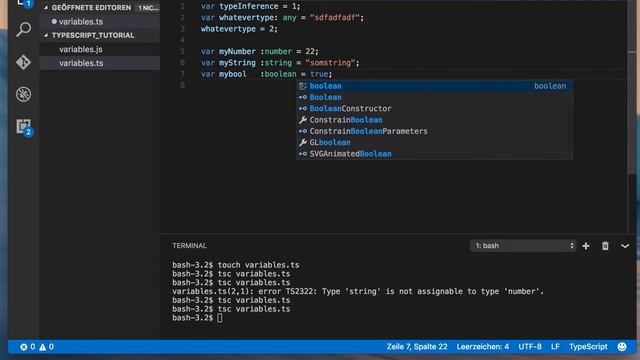This screenshot has height=360, width=640.
Task: Choose 'ConstrainBooleanParameters' suggestion
Action: [x=434, y=131]
